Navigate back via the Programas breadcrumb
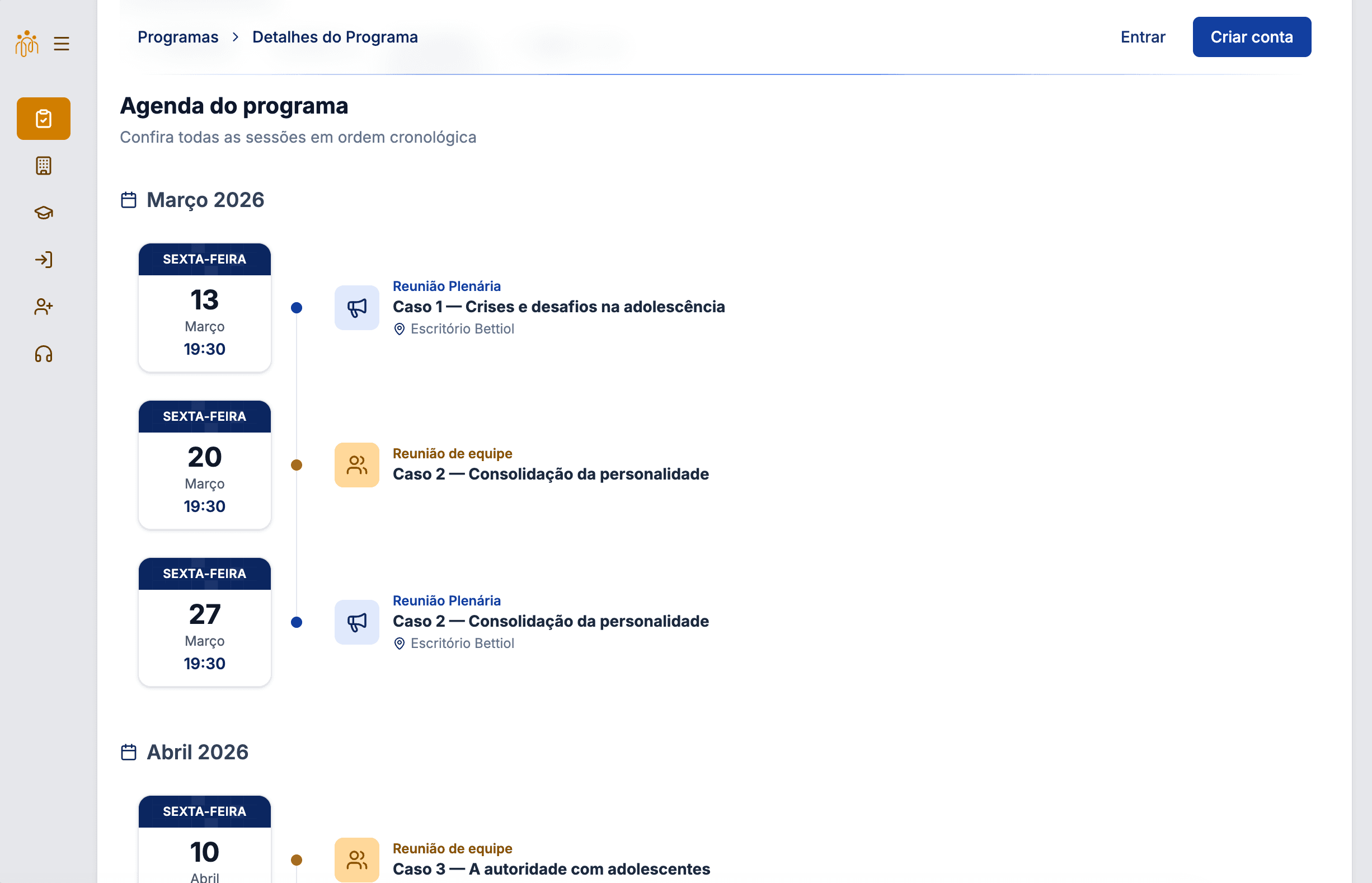1372x883 pixels. point(178,37)
